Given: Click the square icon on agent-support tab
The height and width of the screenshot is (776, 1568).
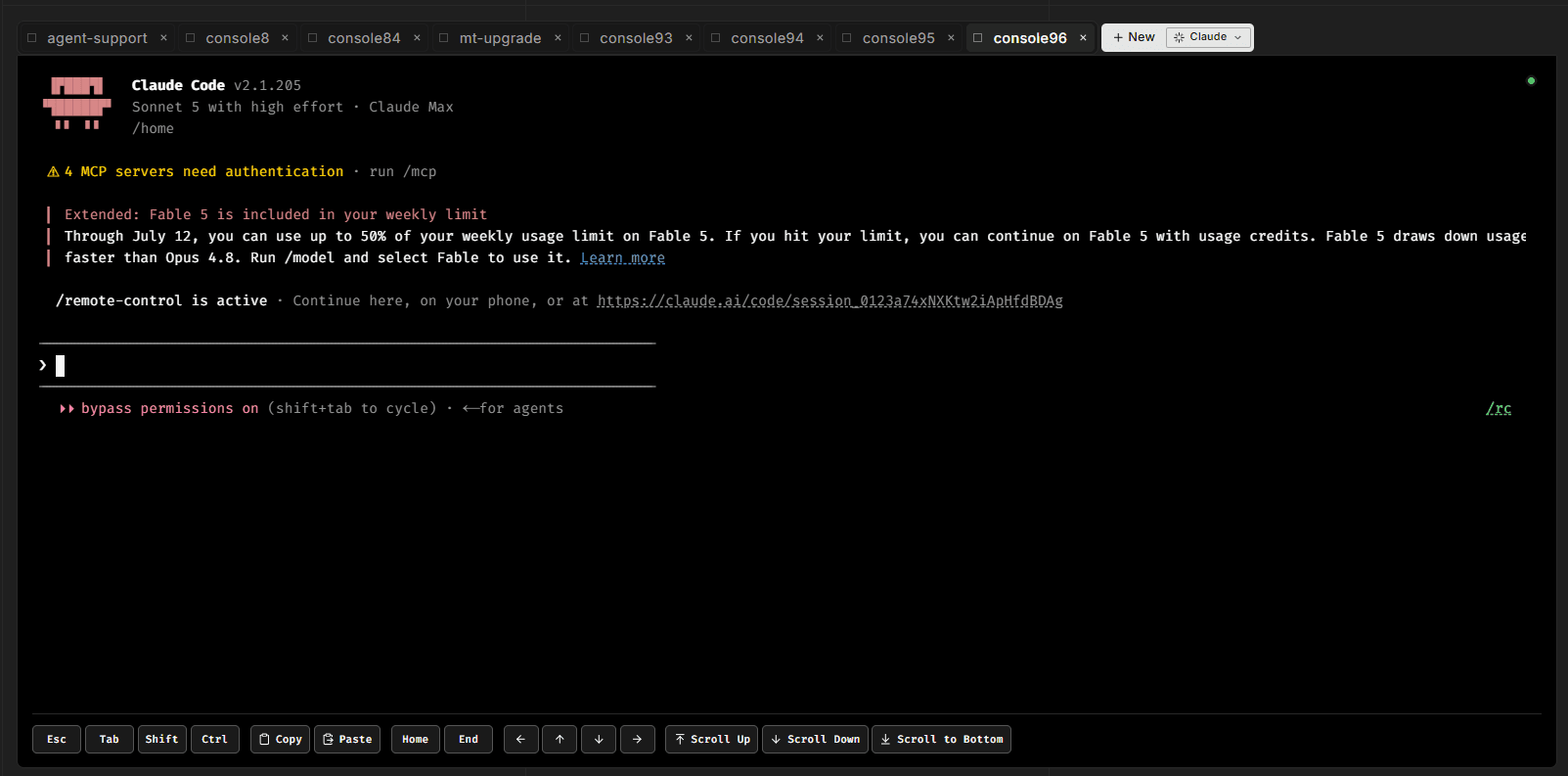Looking at the screenshot, I should click(32, 38).
